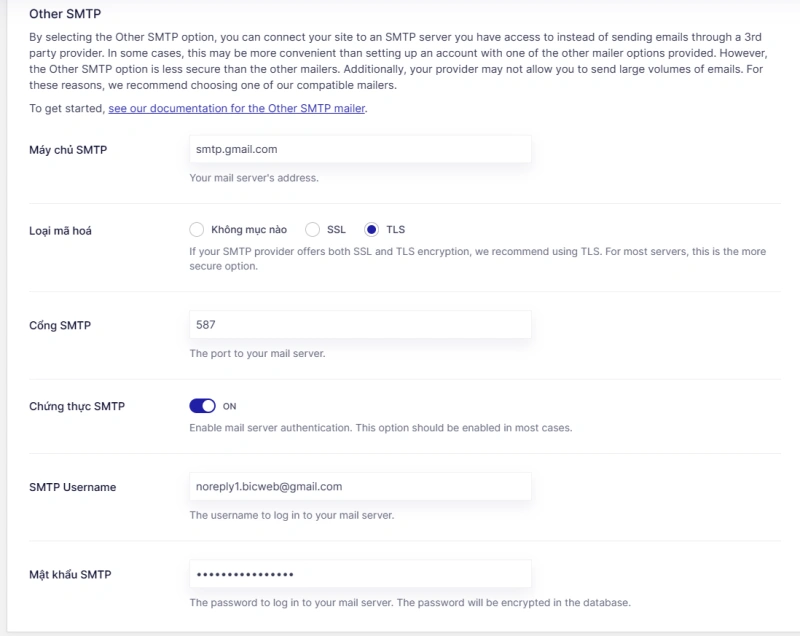Click the "Your mail server's address." hint text

pyautogui.click(x=254, y=178)
